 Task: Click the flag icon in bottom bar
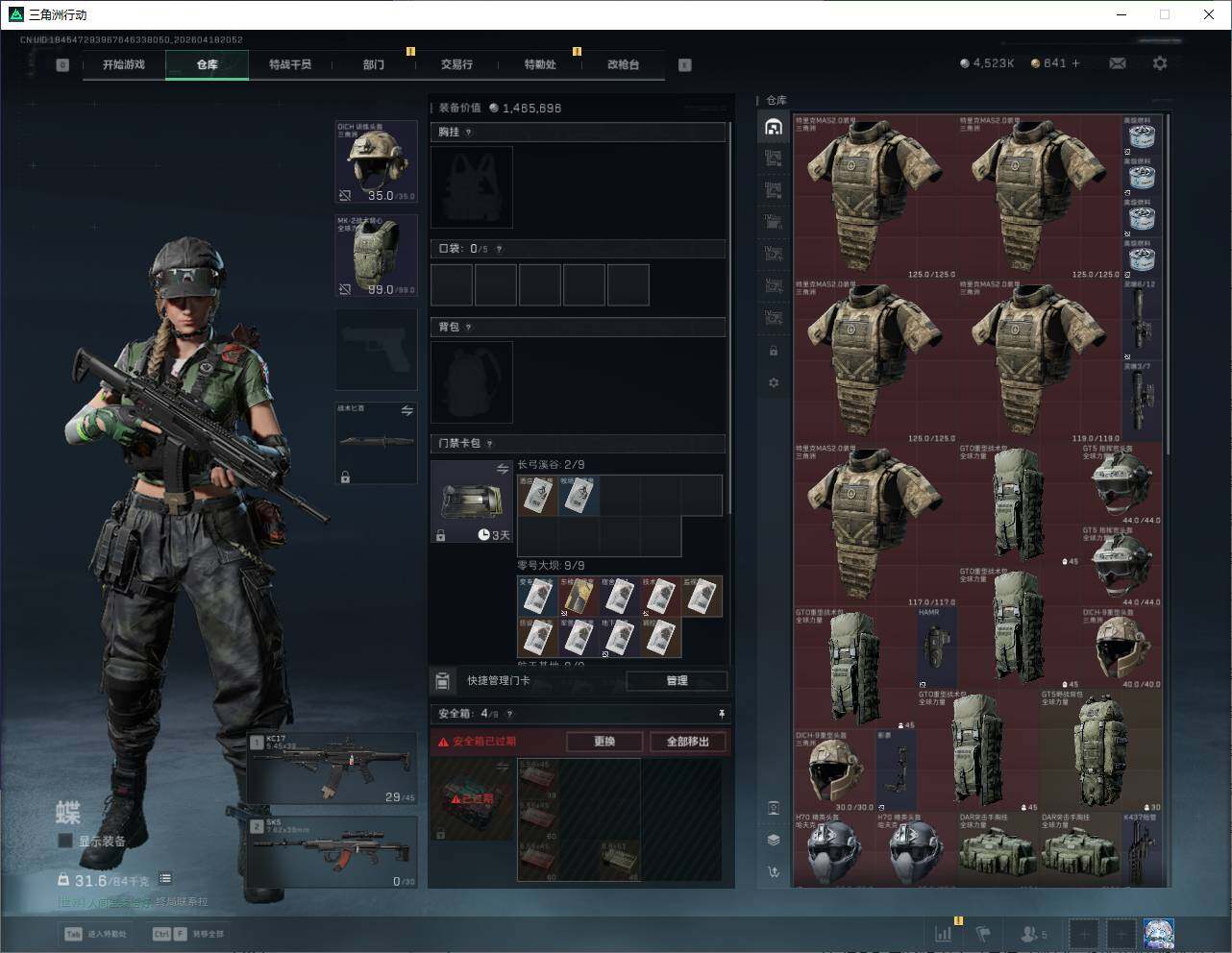pyautogui.click(x=983, y=933)
